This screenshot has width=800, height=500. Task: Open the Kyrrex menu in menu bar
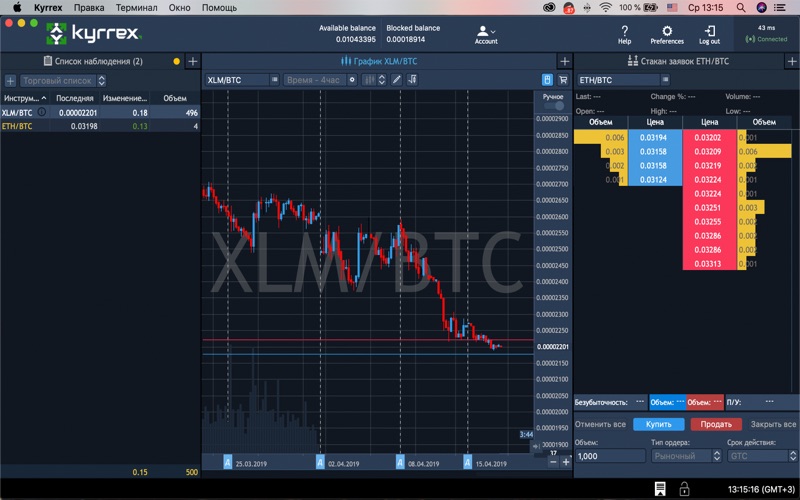(x=48, y=8)
